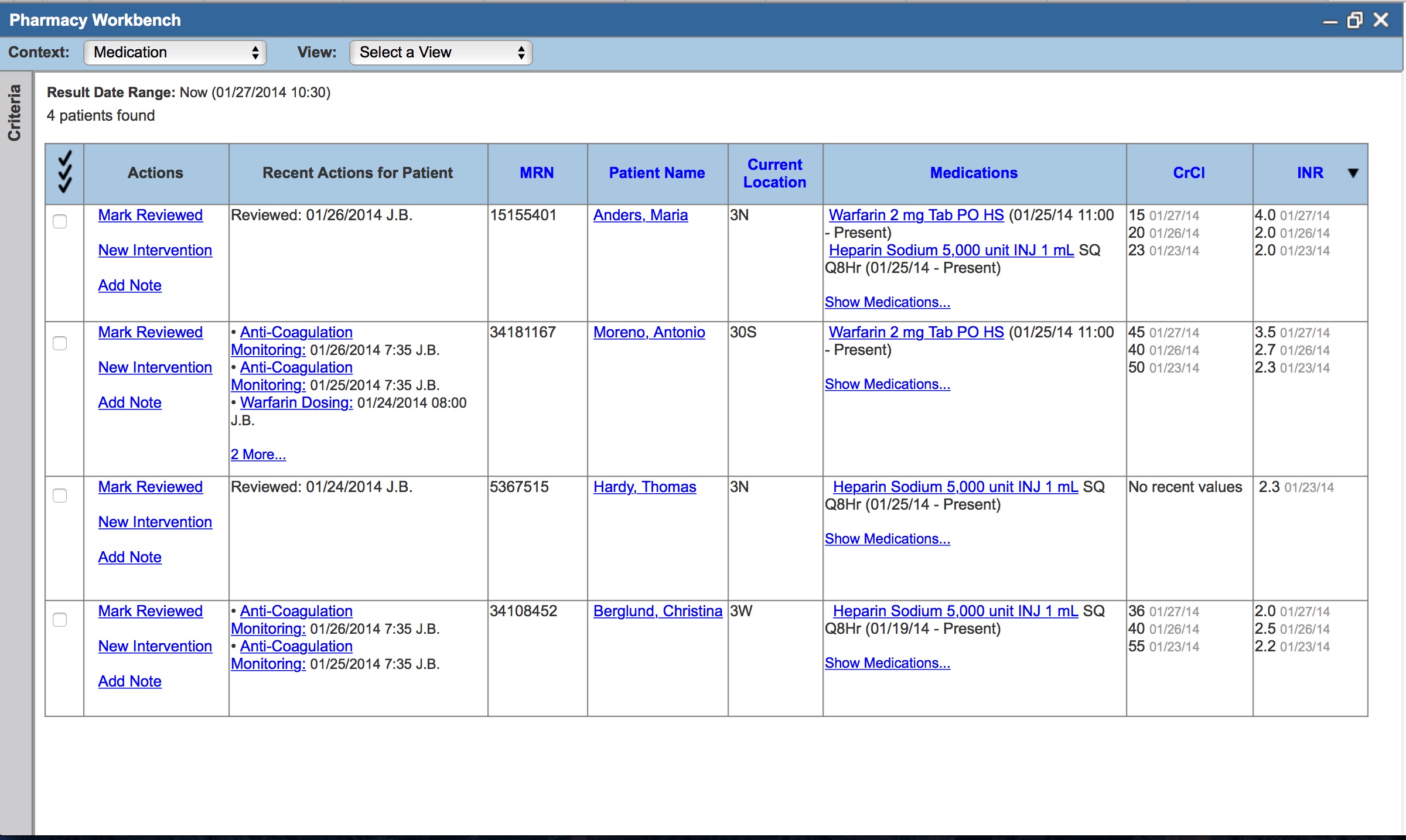
Task: Click MRN value 15155401
Action: (x=523, y=216)
